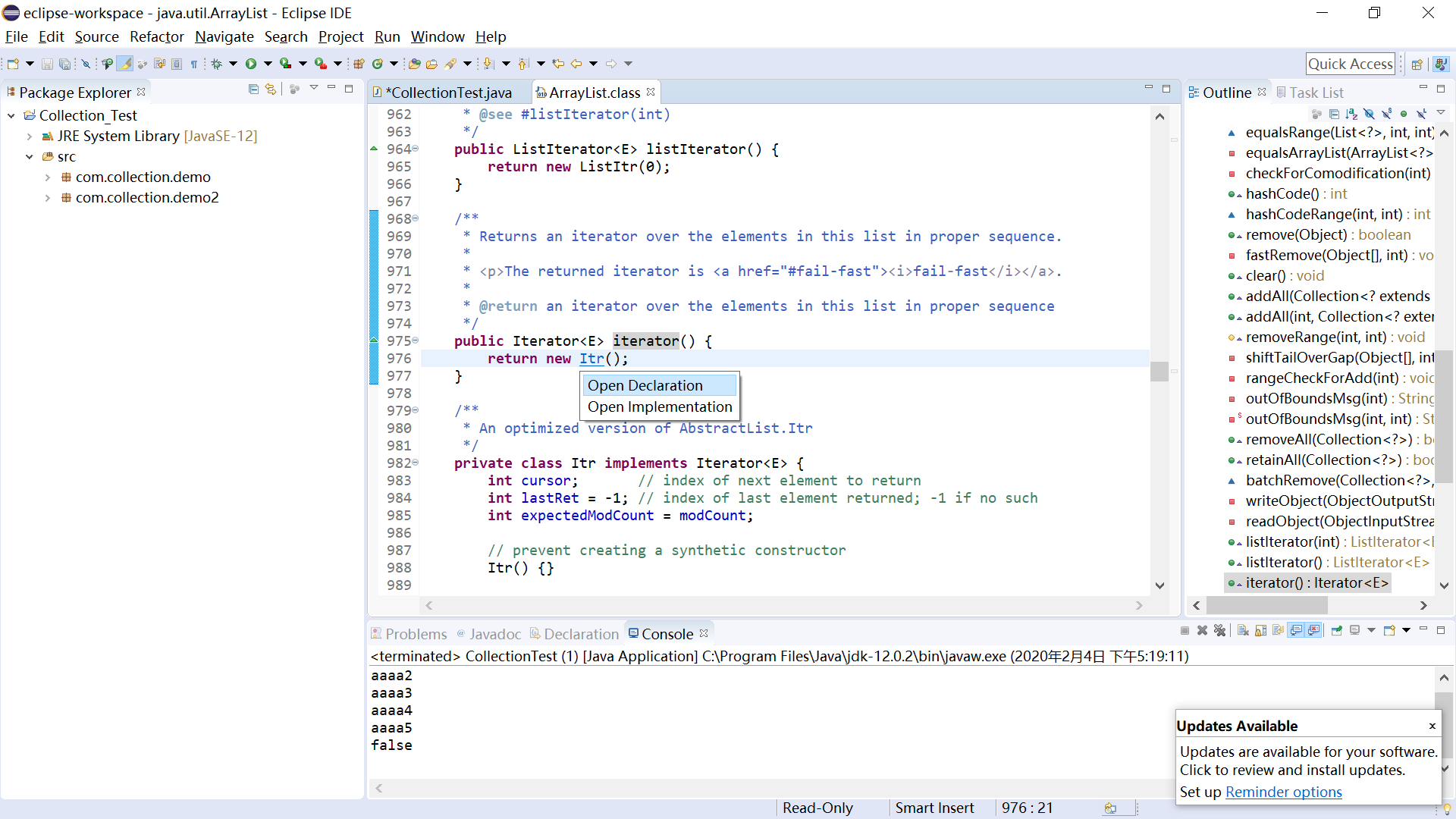Click Clear Console icon

pos(1243,630)
